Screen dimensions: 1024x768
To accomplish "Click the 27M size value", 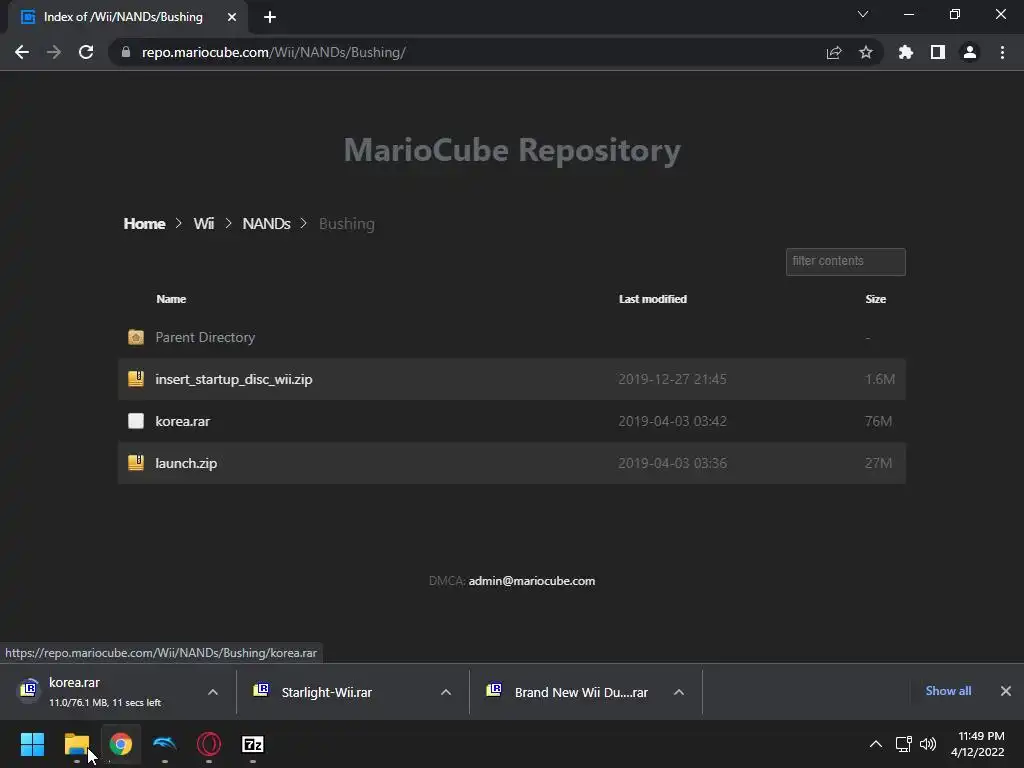I will tap(878, 463).
